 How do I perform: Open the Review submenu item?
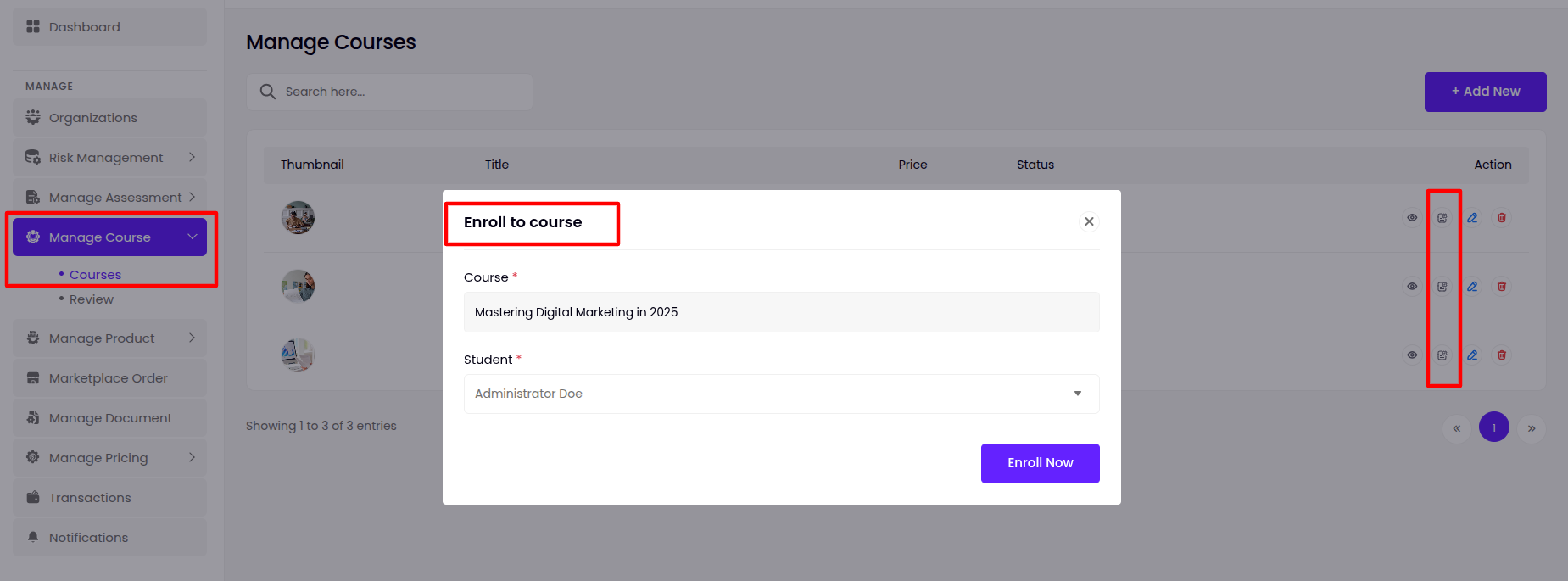coord(92,299)
